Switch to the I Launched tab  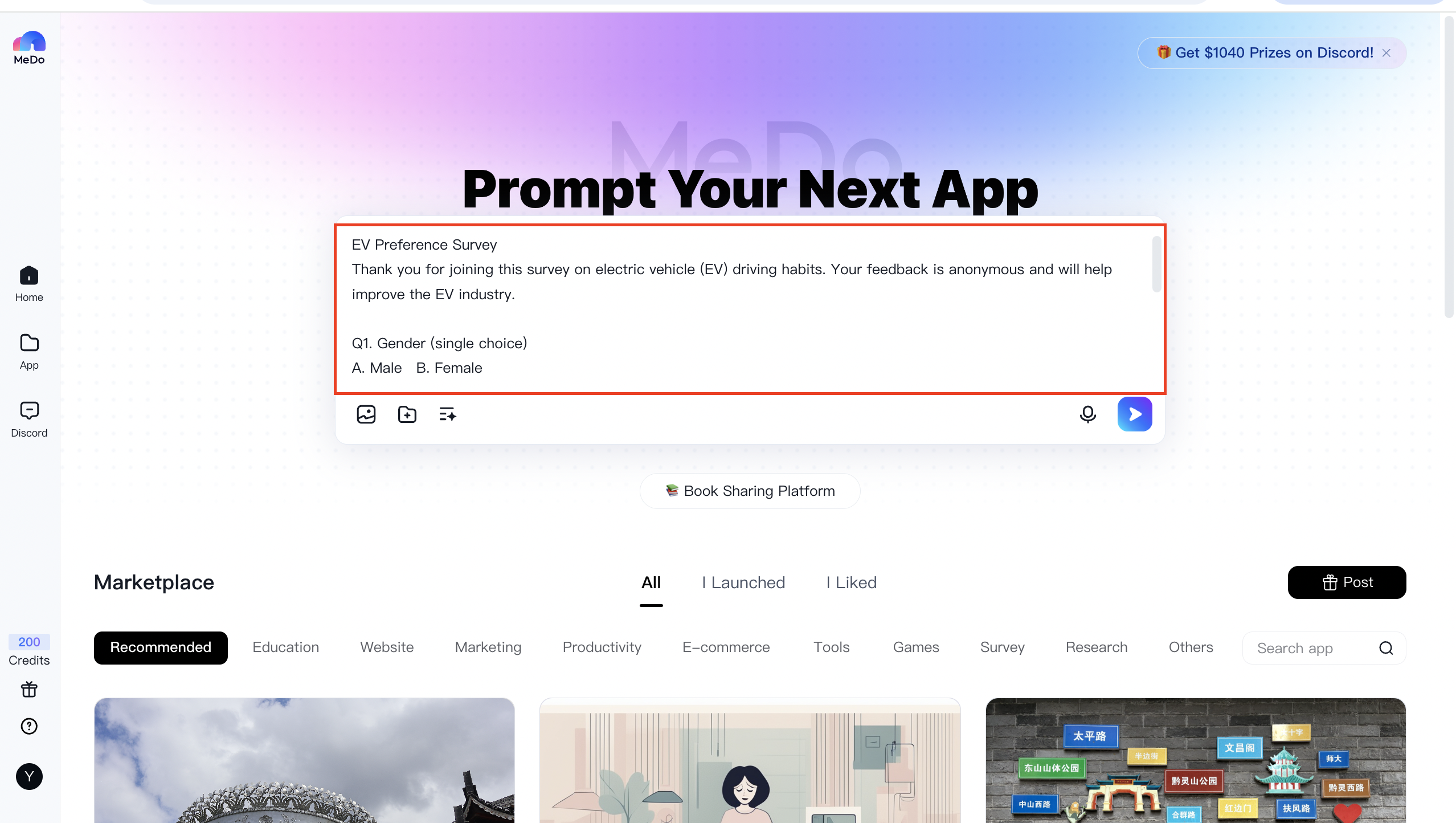coord(743,582)
